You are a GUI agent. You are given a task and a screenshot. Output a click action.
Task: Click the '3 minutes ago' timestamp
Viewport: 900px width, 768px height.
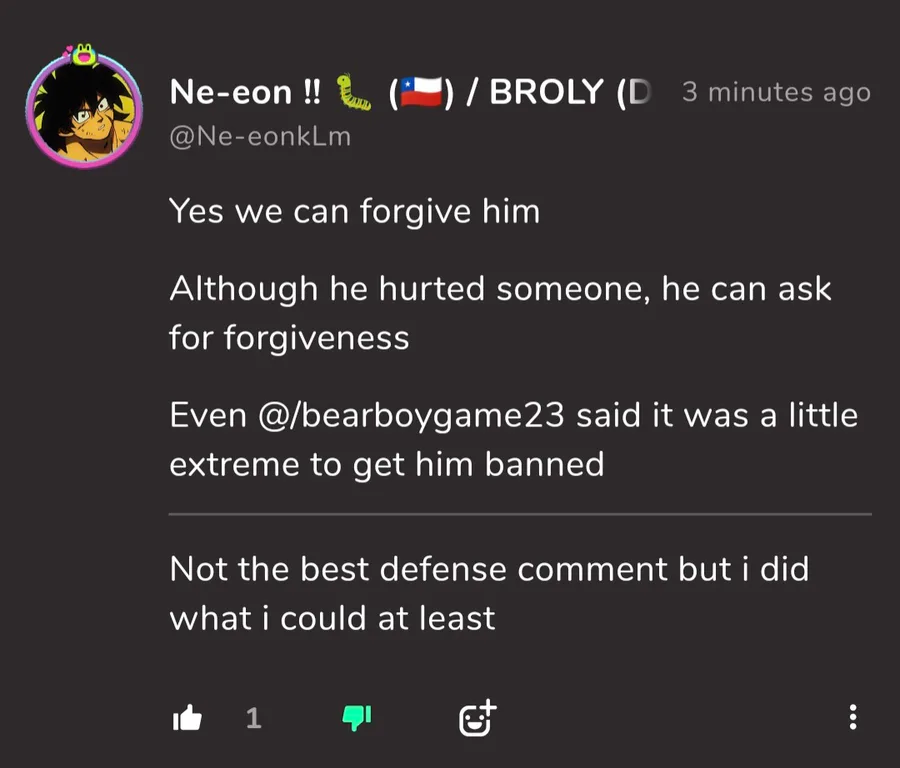point(776,93)
